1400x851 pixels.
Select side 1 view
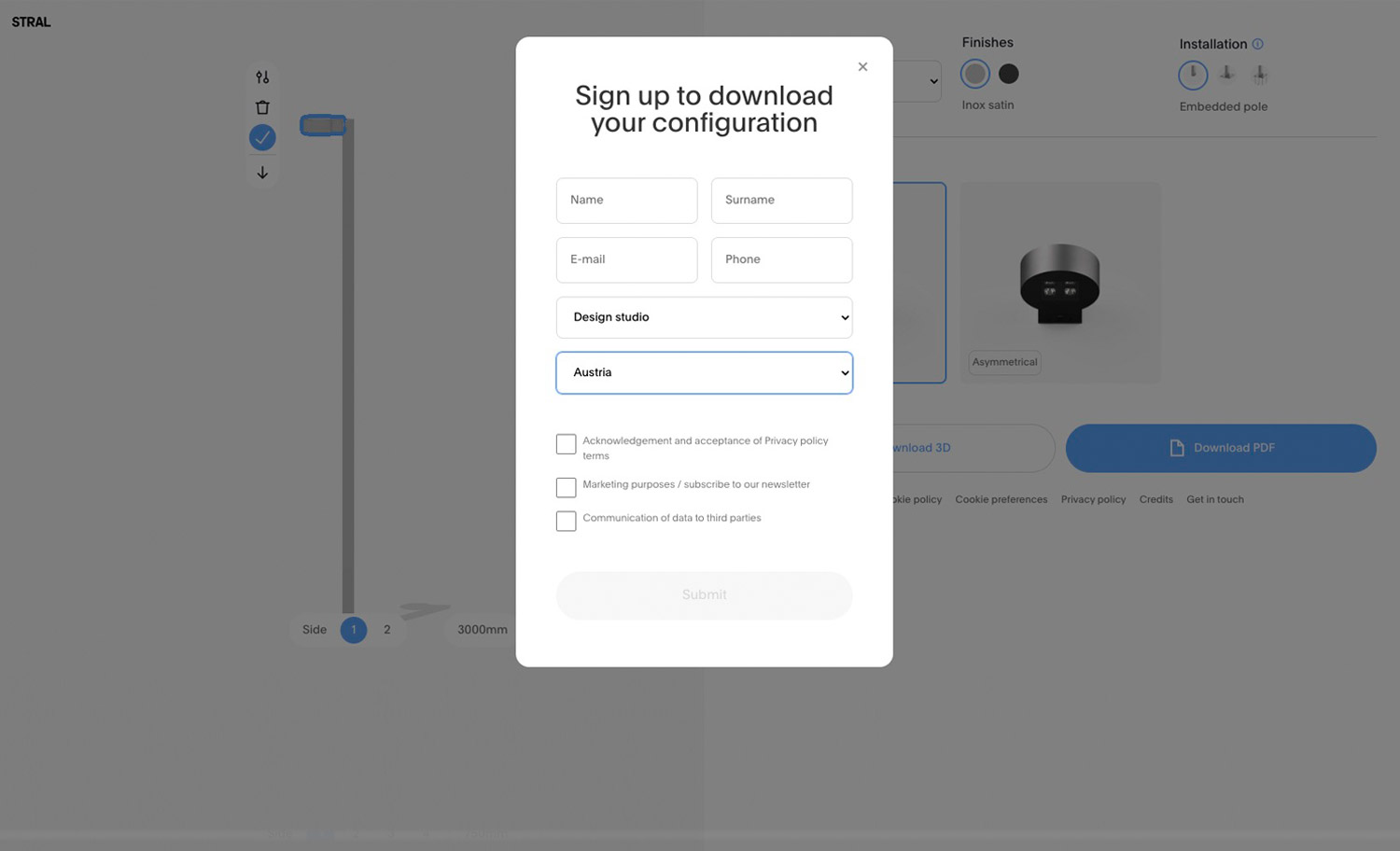[x=354, y=630]
